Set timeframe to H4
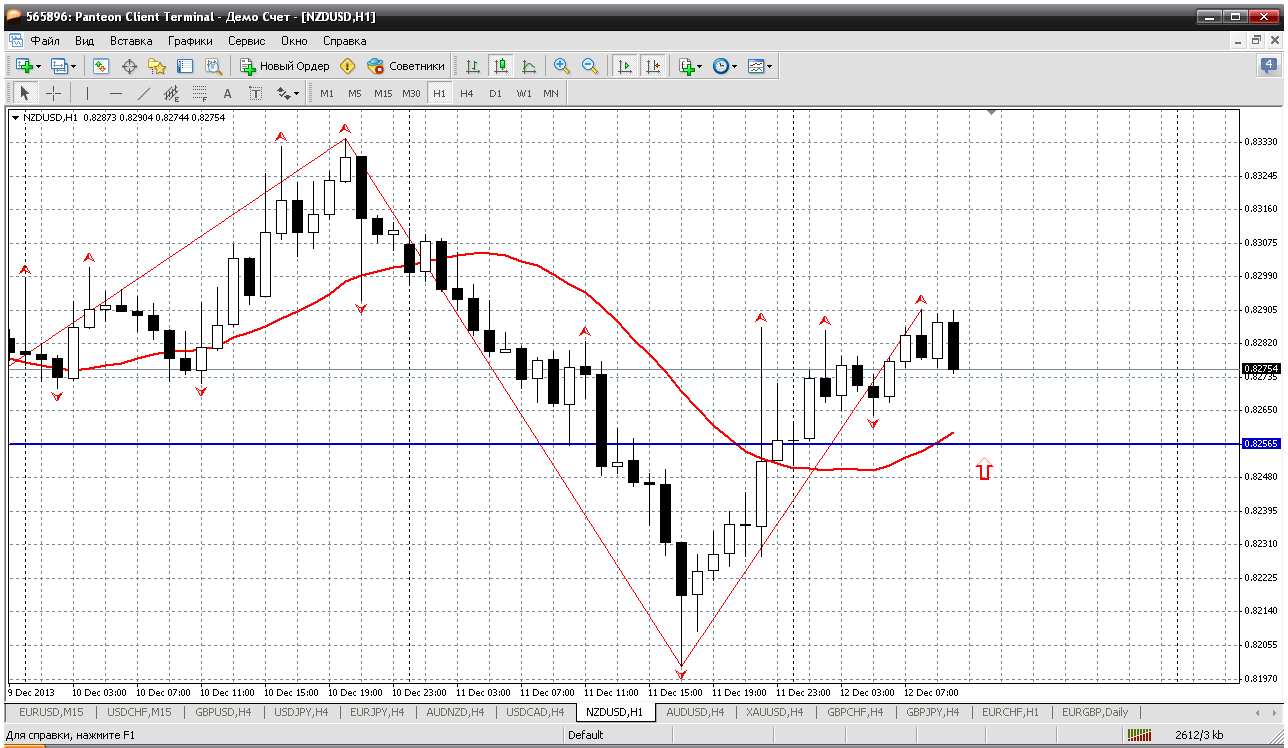This screenshot has height=748, width=1288. pos(467,93)
